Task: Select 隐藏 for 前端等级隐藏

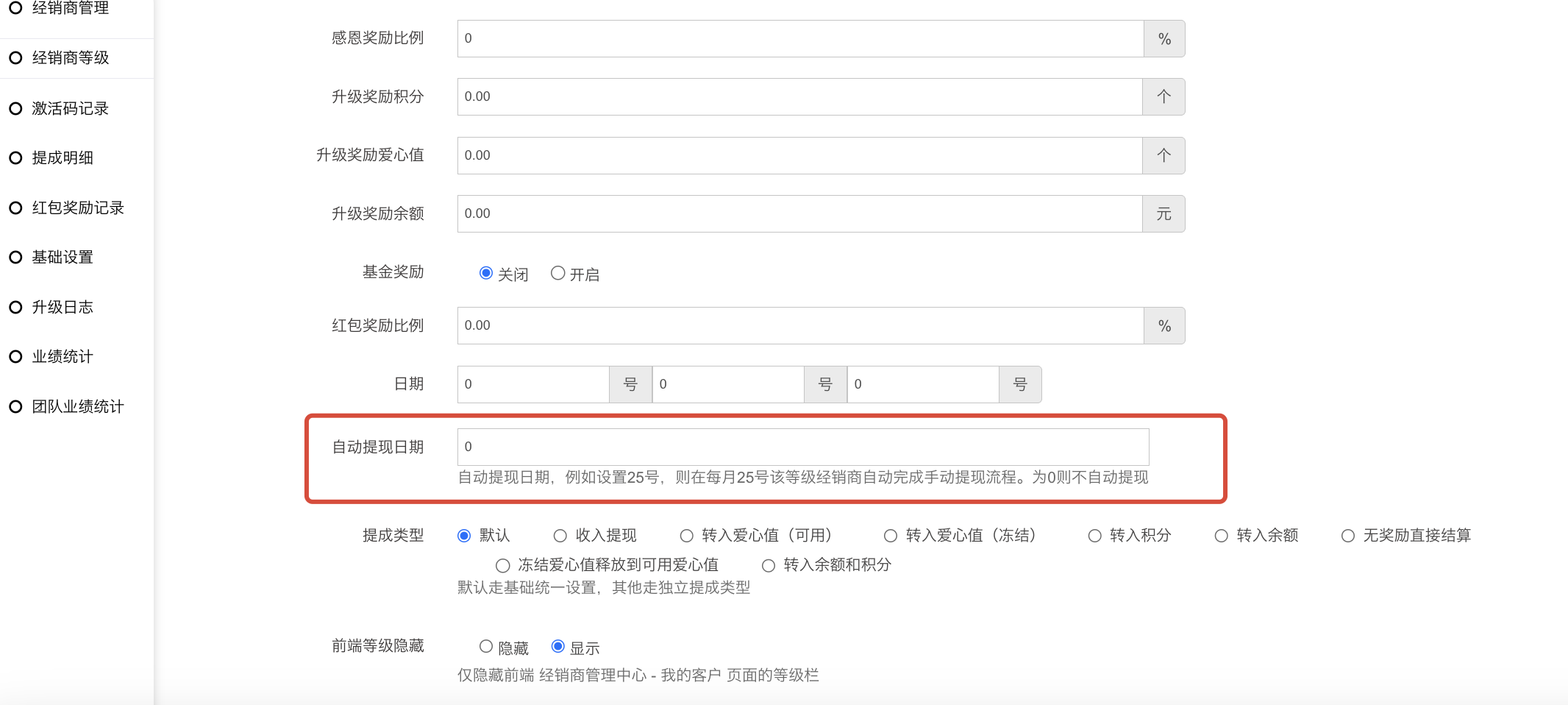Action: [x=486, y=647]
